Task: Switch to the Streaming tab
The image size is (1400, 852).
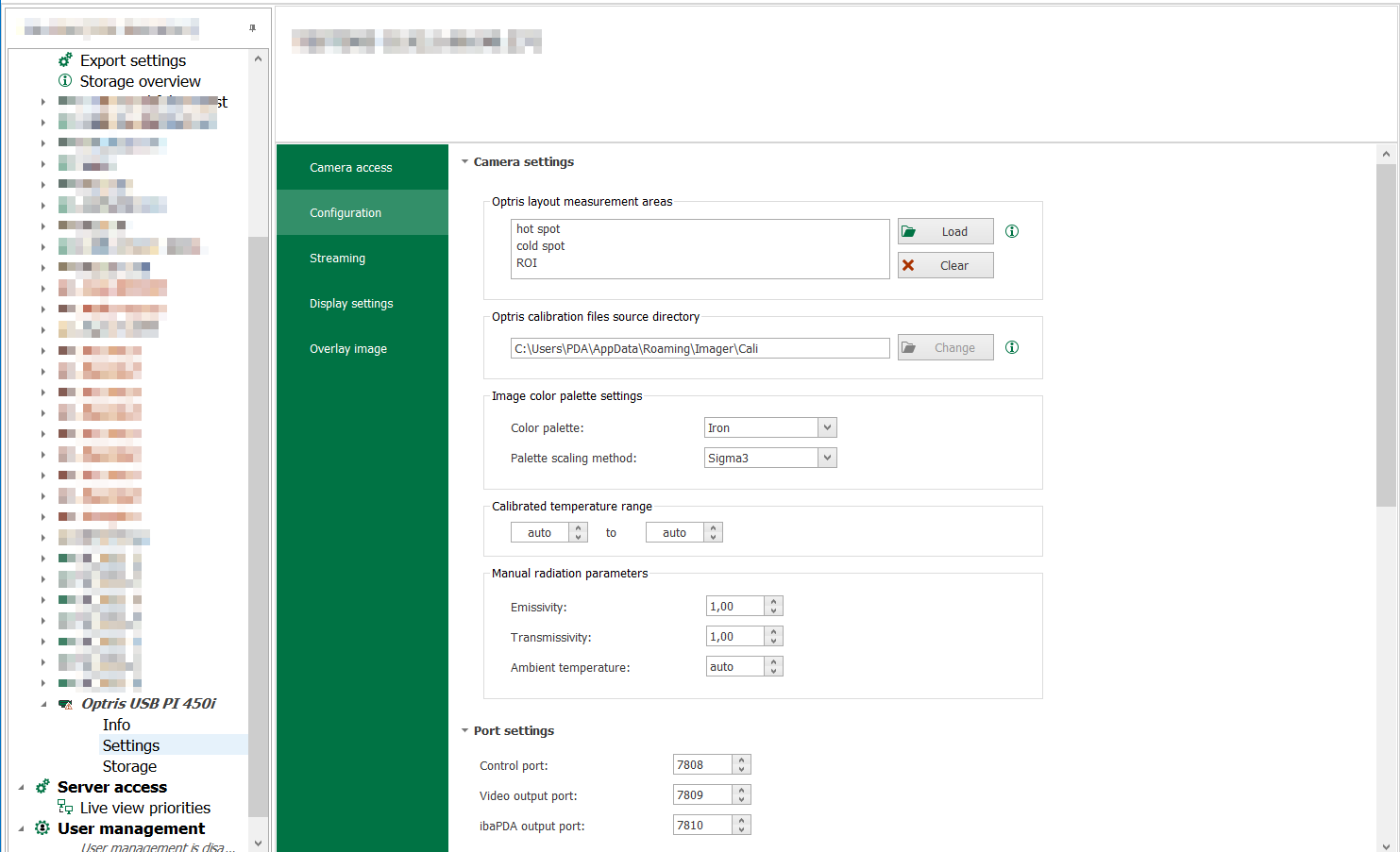Action: [x=337, y=259]
